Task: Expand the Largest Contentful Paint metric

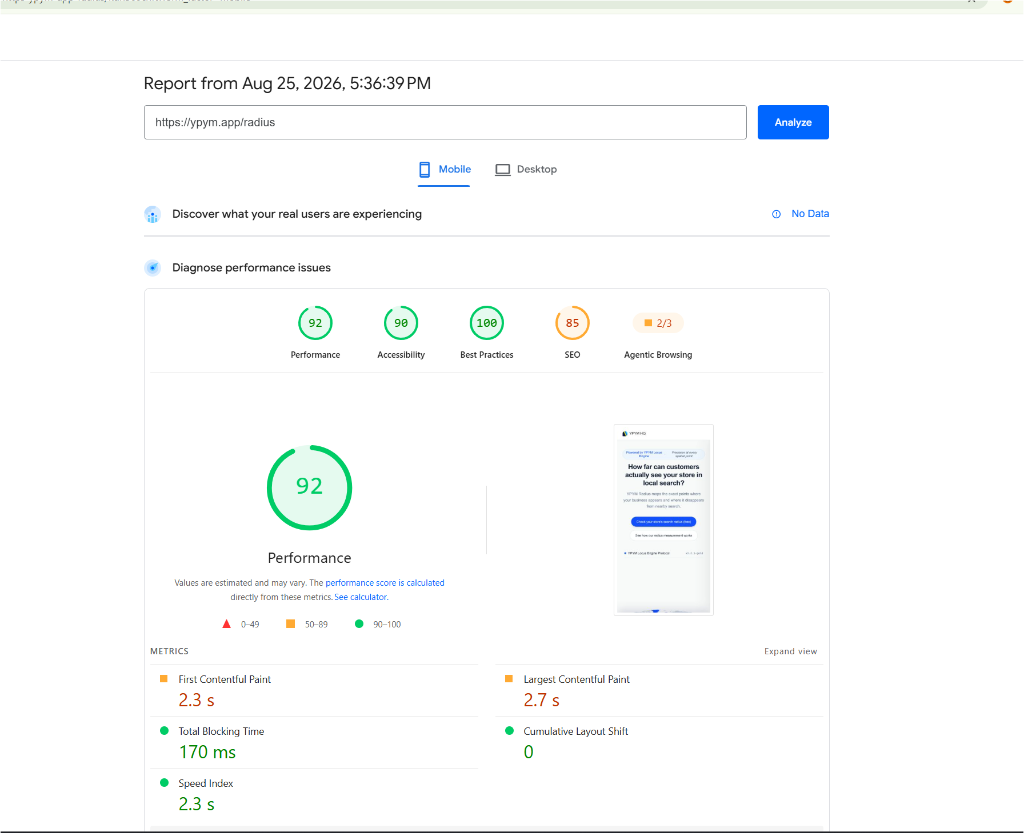Action: [659, 691]
